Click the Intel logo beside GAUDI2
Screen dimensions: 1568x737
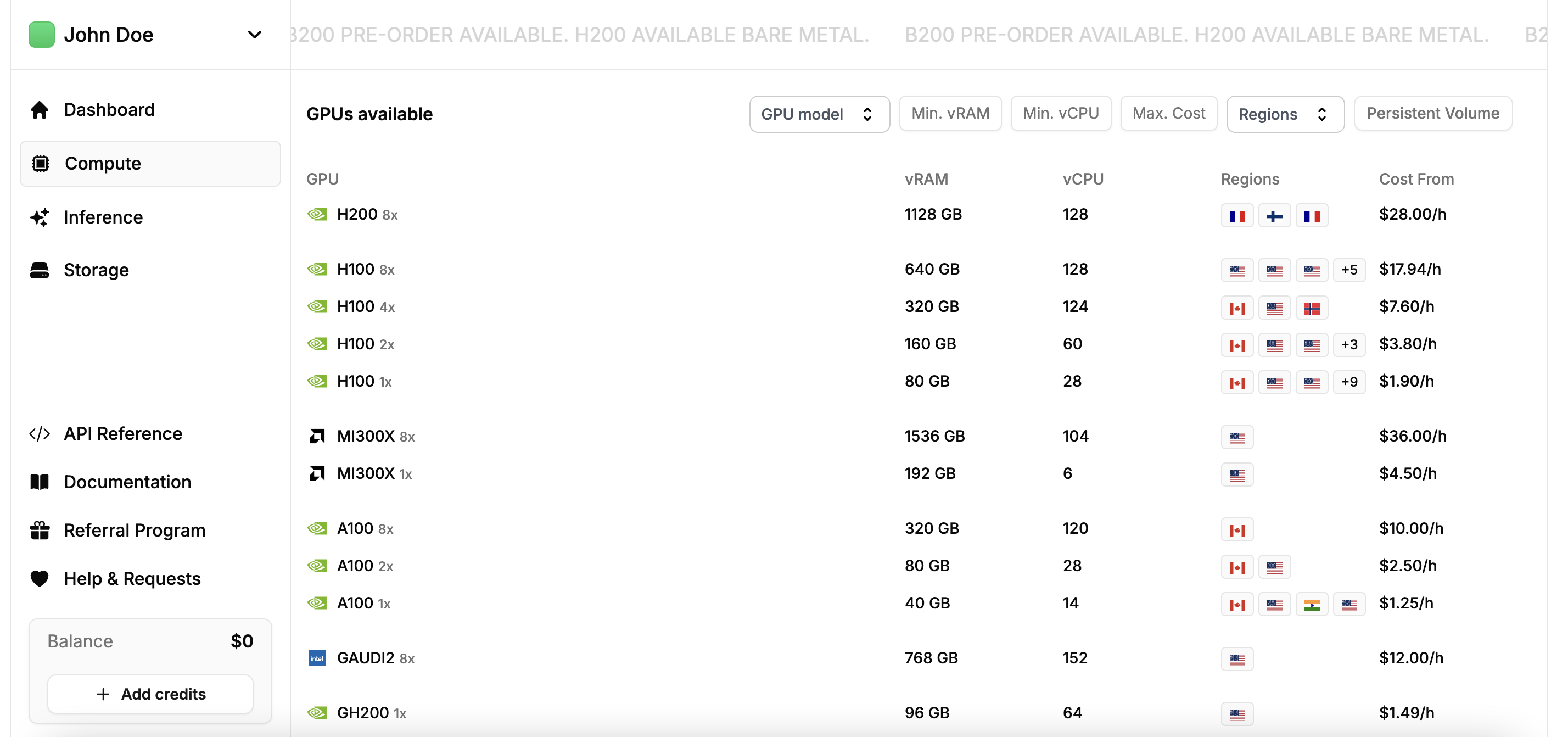[317, 658]
